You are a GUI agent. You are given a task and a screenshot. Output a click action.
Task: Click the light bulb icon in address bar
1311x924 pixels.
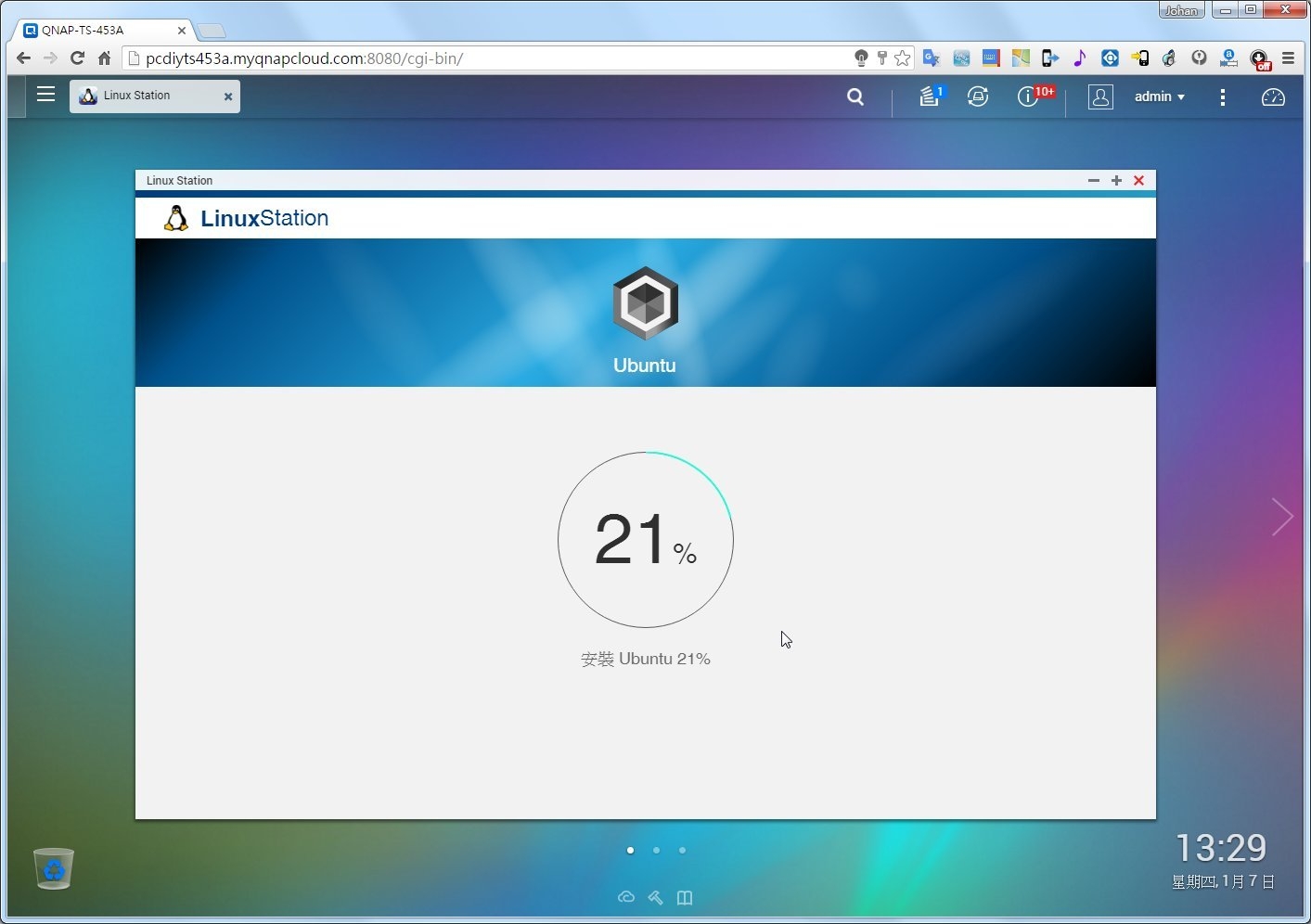(x=861, y=58)
